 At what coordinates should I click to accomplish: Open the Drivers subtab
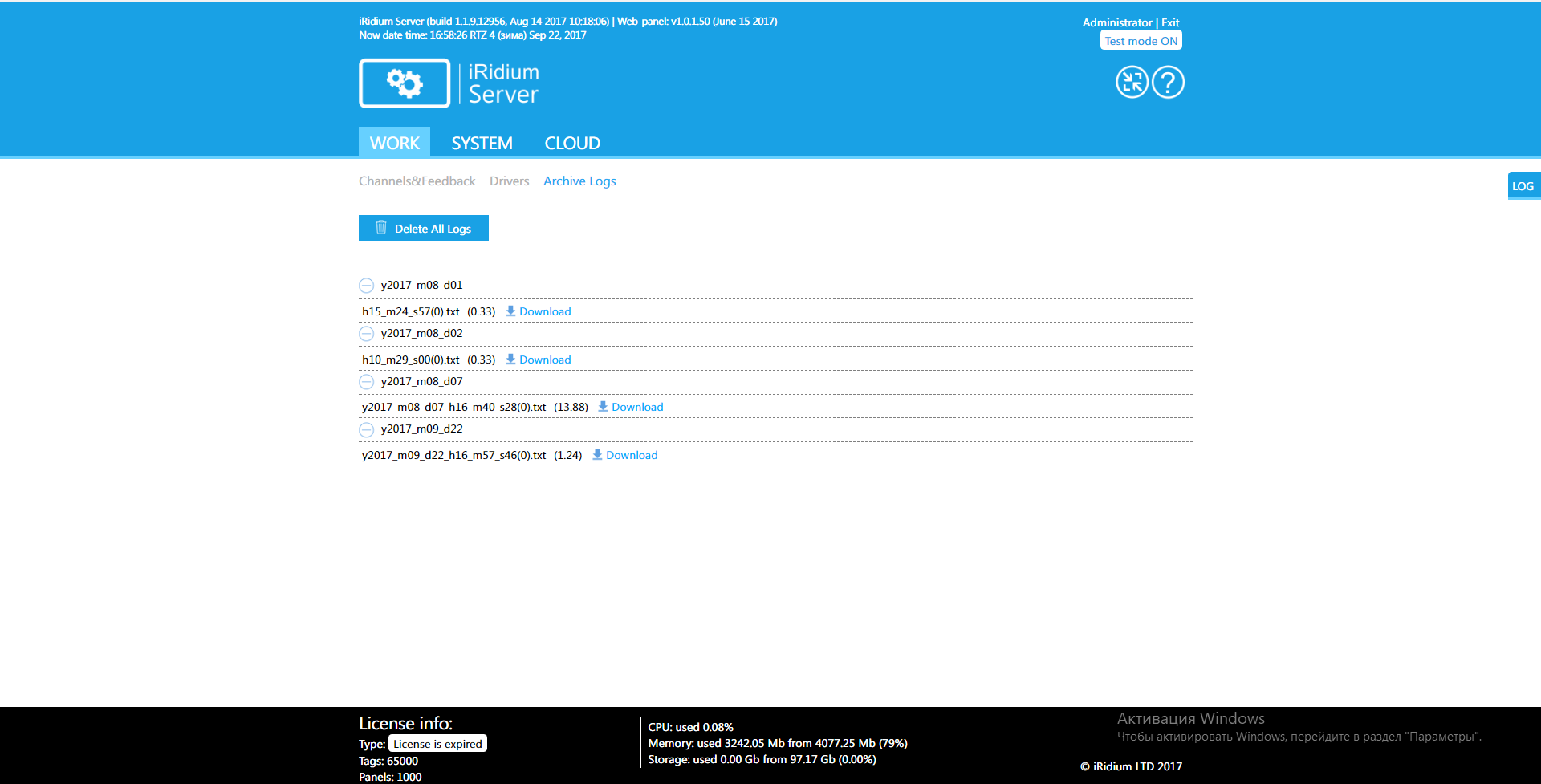pyautogui.click(x=510, y=181)
